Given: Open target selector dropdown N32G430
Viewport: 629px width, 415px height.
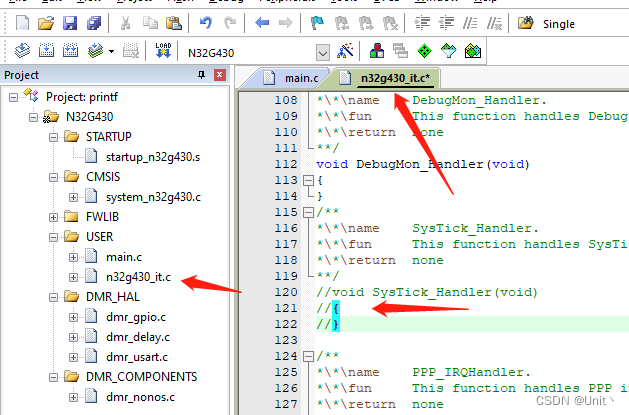Looking at the screenshot, I should point(323,53).
